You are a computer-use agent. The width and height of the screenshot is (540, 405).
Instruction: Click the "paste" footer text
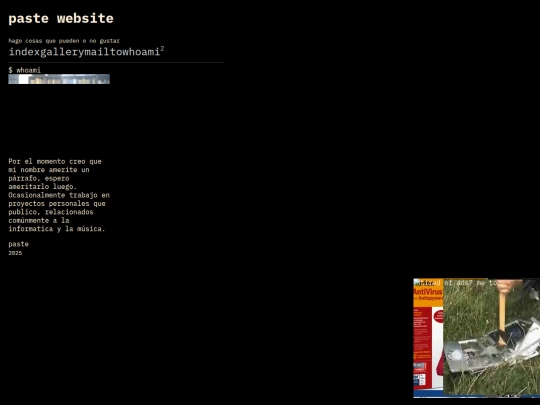coord(19,244)
